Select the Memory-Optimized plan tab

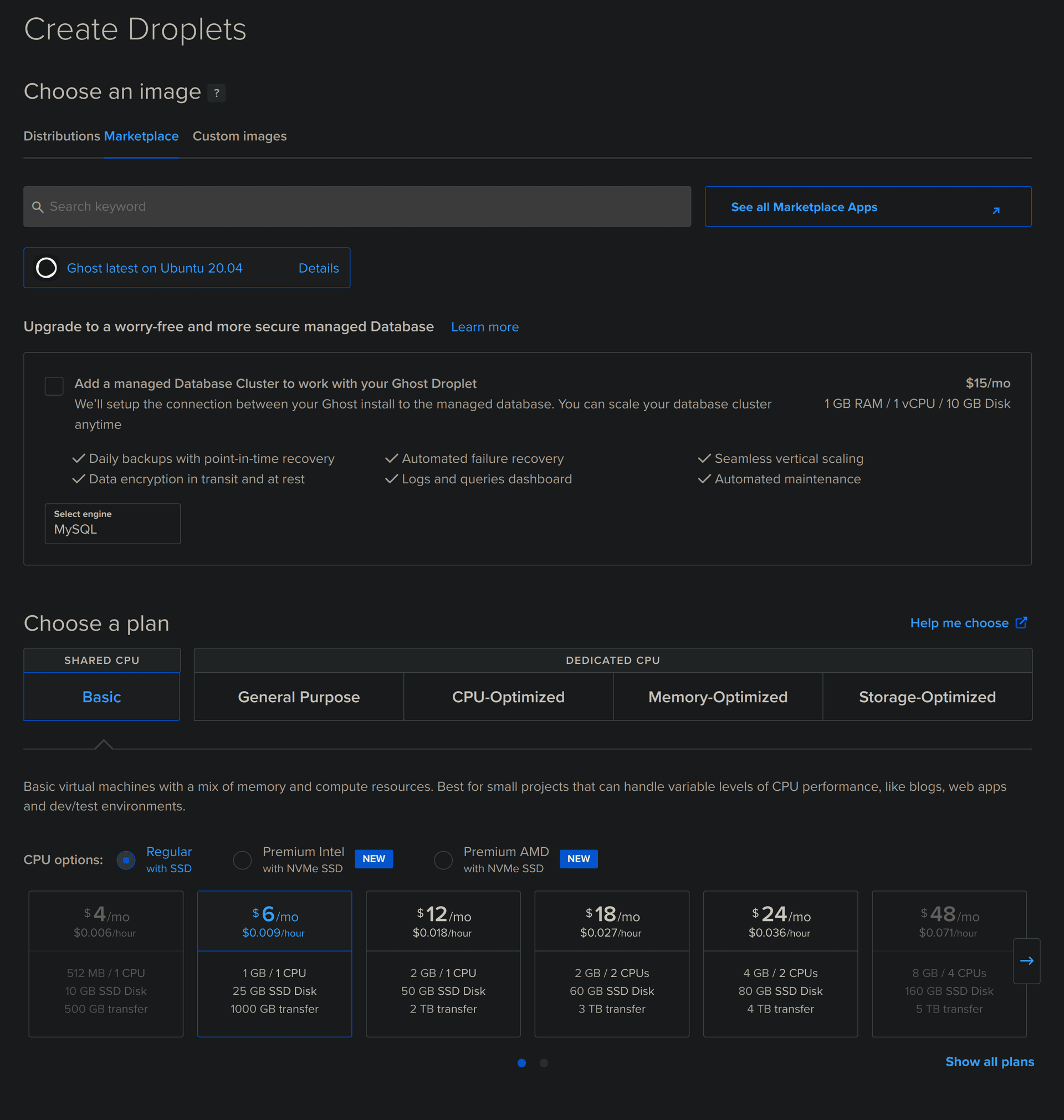[x=718, y=697]
